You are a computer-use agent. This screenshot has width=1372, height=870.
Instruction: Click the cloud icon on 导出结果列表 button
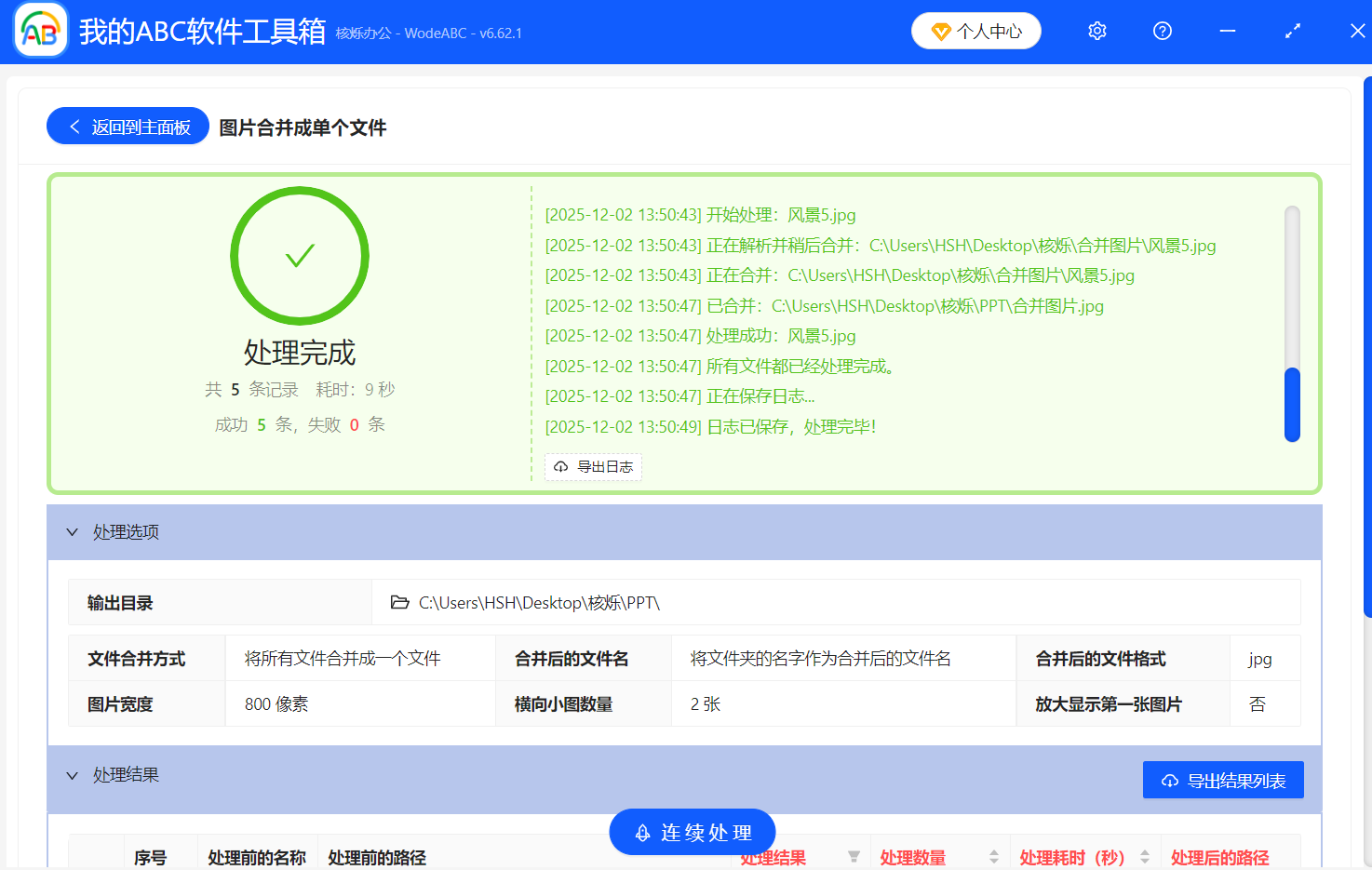click(x=1170, y=780)
